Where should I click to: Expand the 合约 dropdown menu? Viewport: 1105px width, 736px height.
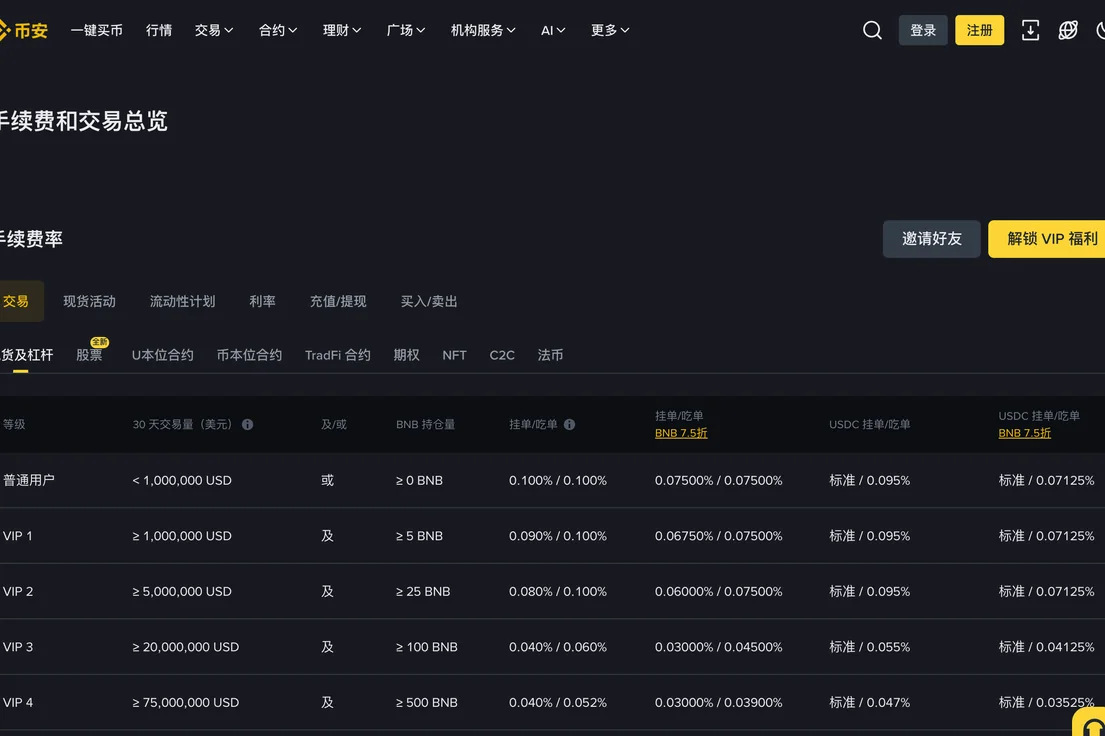(x=278, y=30)
